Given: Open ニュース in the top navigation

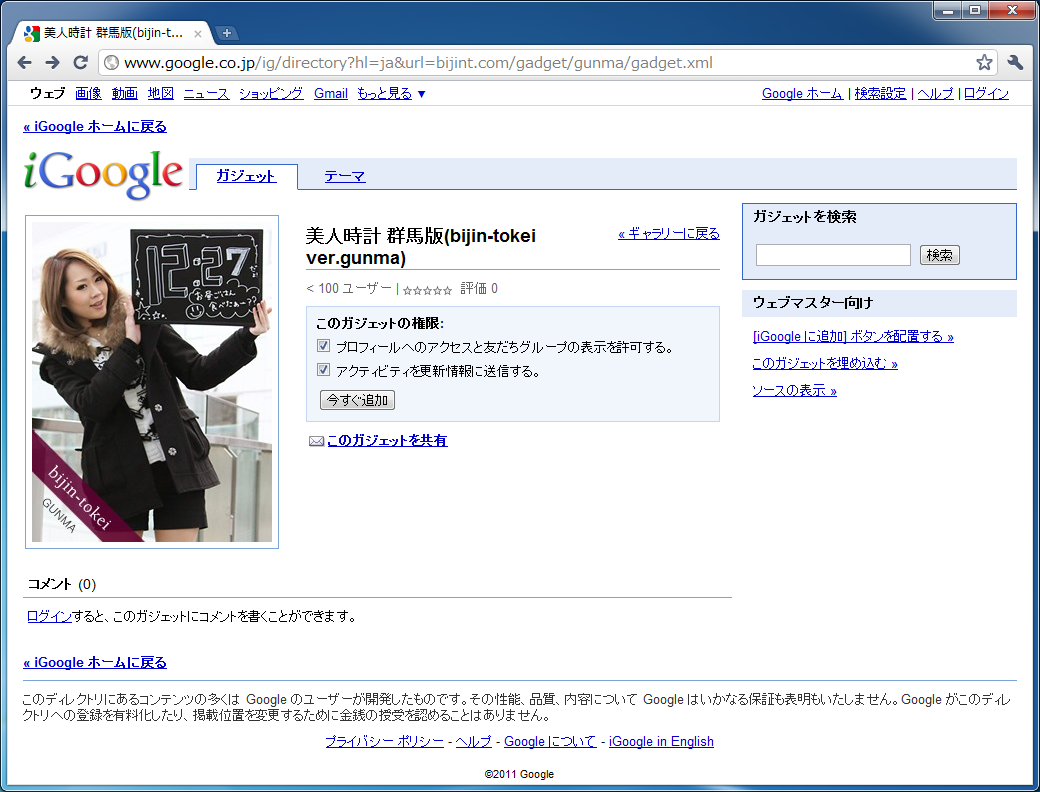Looking at the screenshot, I should click(206, 94).
